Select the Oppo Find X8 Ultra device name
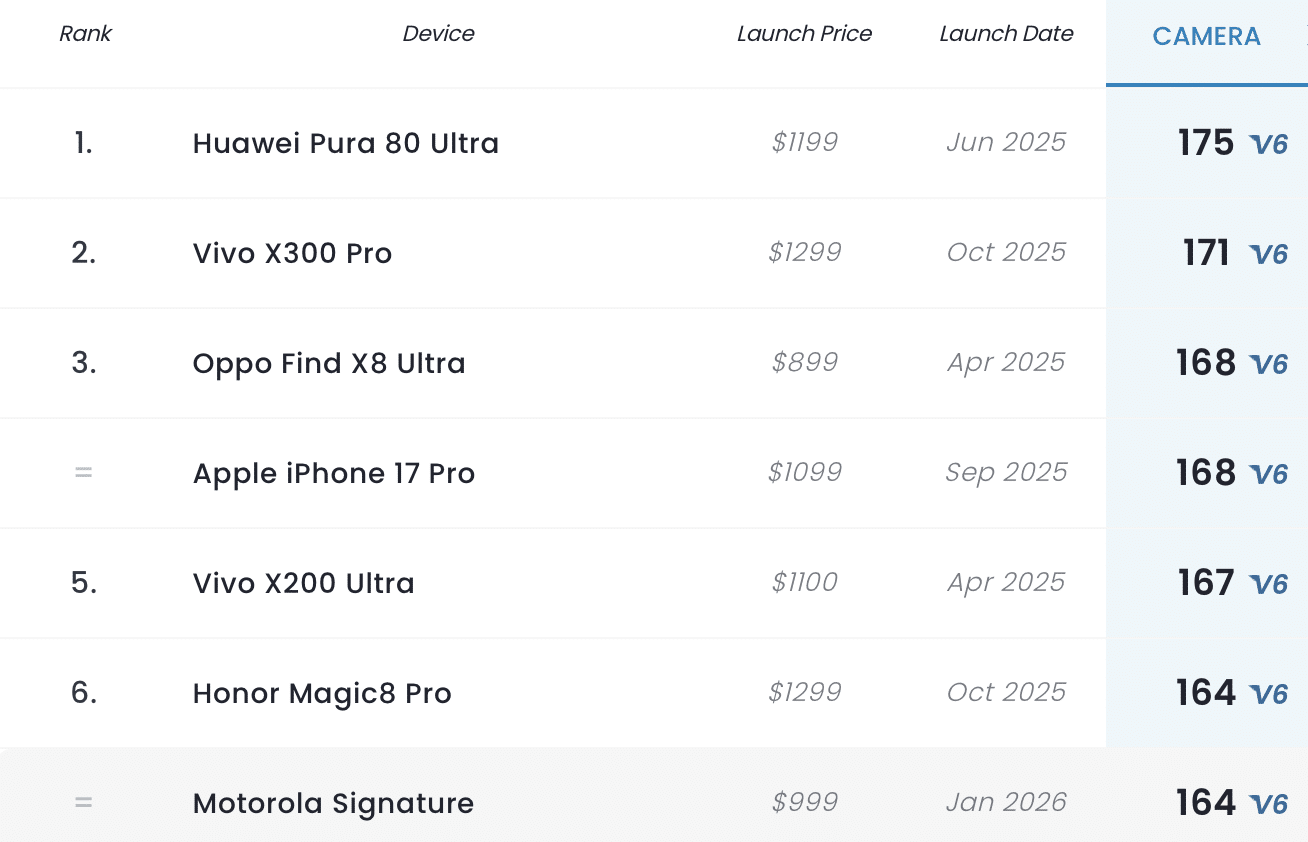1308x842 pixels. tap(329, 363)
